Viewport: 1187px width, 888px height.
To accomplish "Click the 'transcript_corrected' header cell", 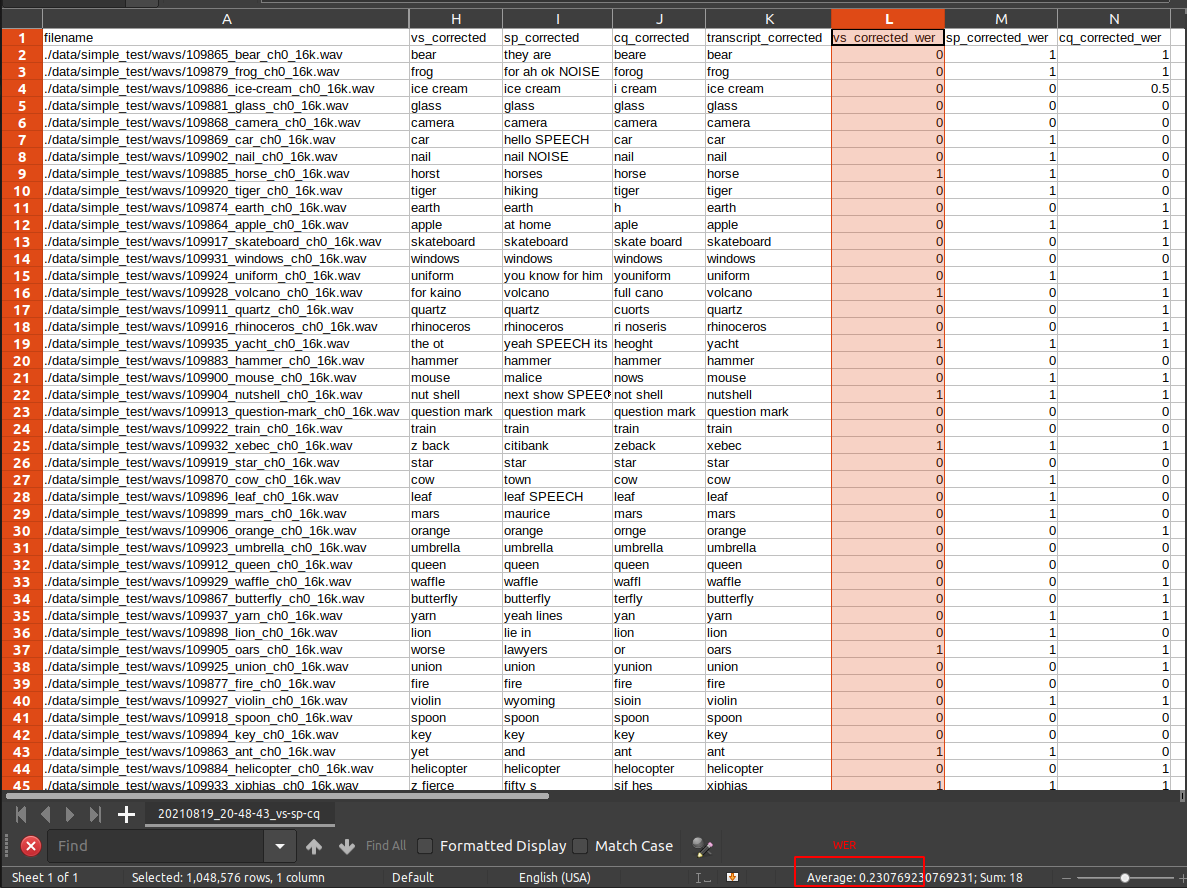I will [x=768, y=37].
